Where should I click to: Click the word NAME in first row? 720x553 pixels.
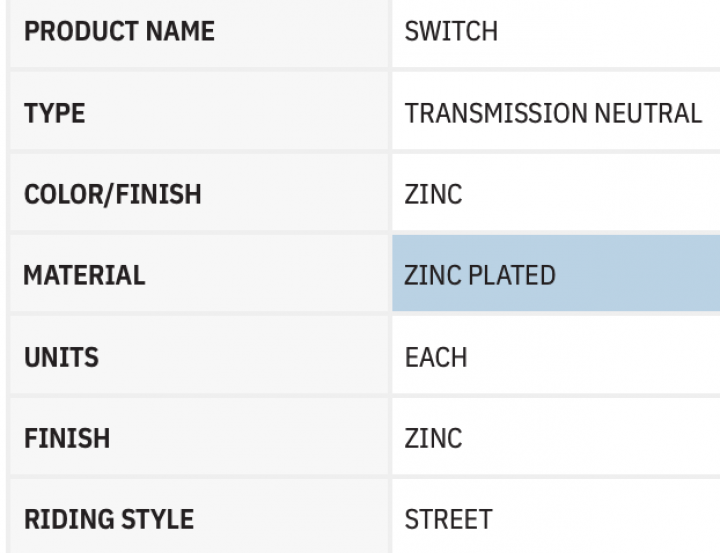tap(180, 31)
